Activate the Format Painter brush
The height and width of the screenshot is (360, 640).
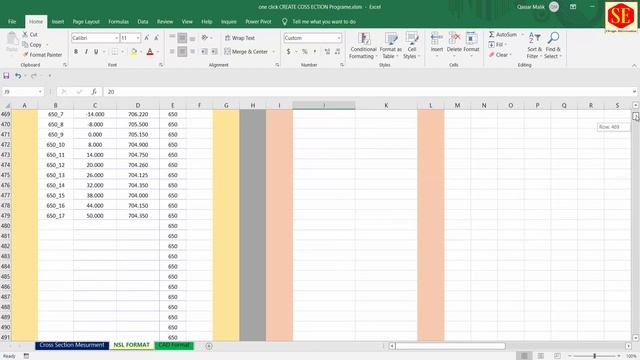pos(25,55)
